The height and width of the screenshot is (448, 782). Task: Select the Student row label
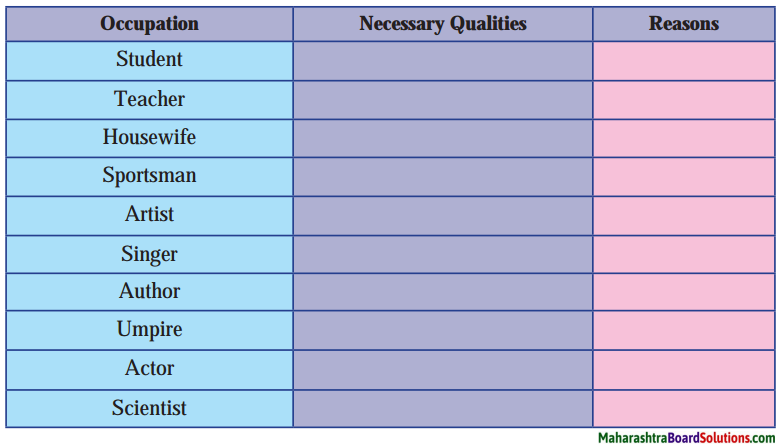[149, 61]
